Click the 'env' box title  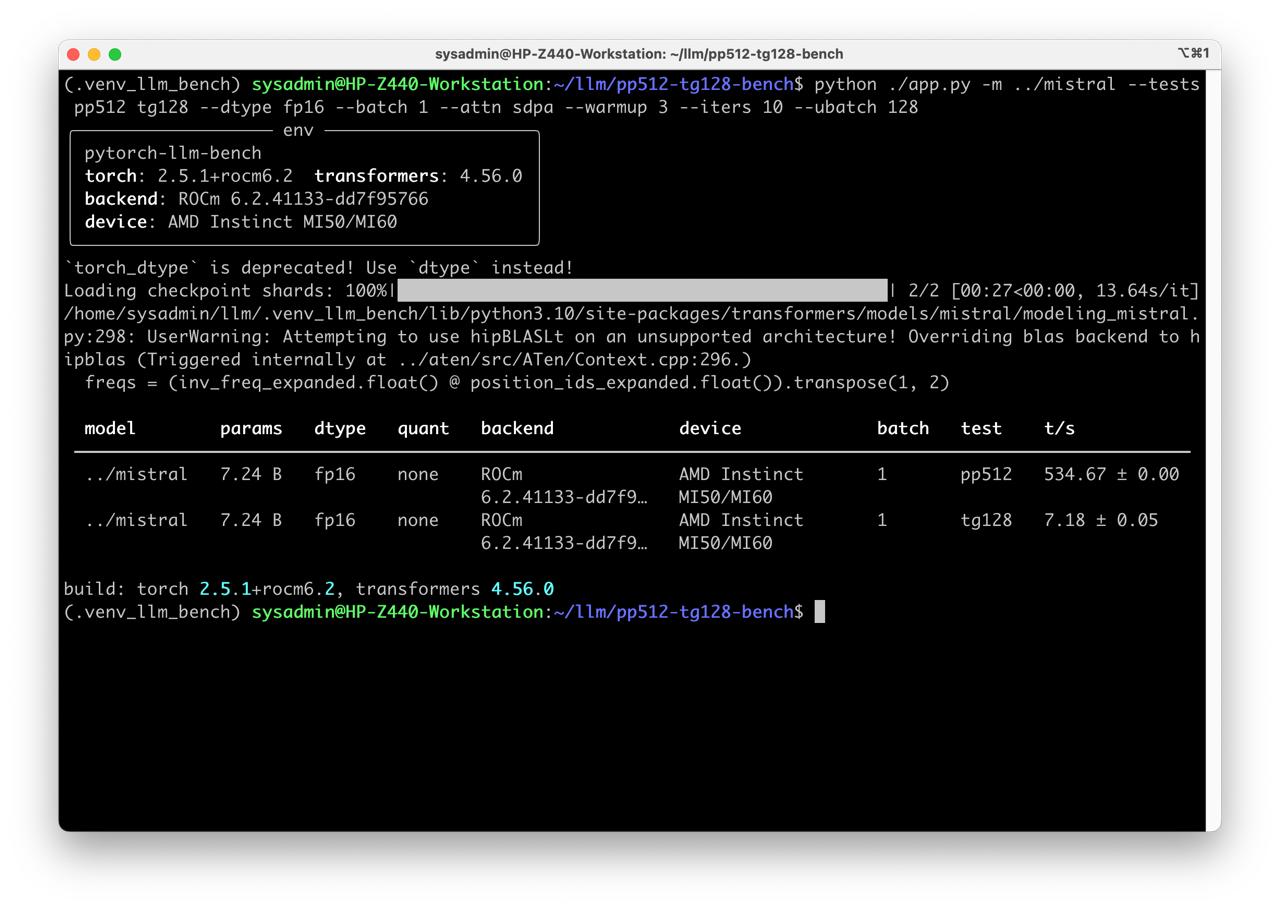(298, 130)
